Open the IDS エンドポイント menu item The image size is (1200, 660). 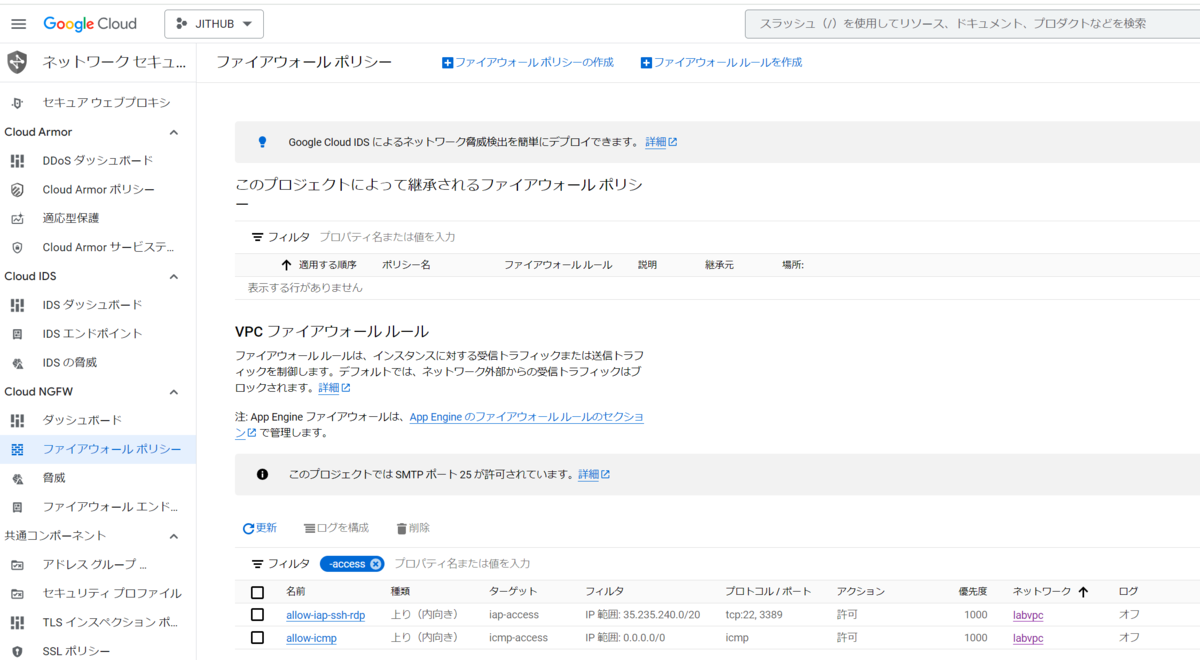pyautogui.click(x=92, y=334)
